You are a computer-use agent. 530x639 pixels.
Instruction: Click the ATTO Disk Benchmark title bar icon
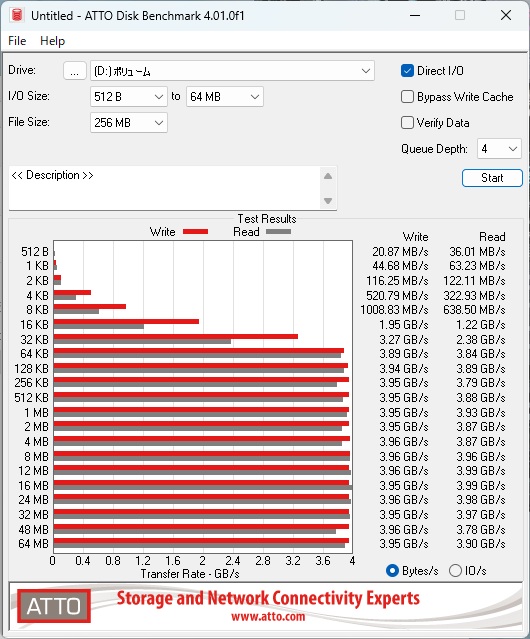[x=17, y=15]
